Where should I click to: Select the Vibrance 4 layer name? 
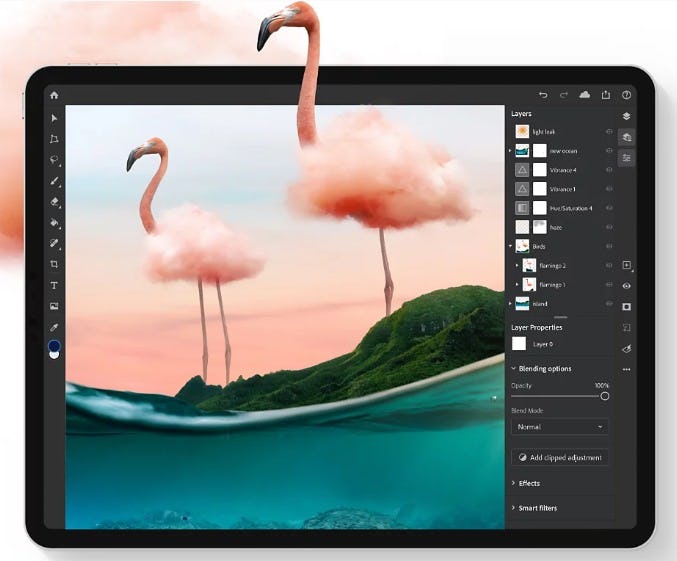563,170
